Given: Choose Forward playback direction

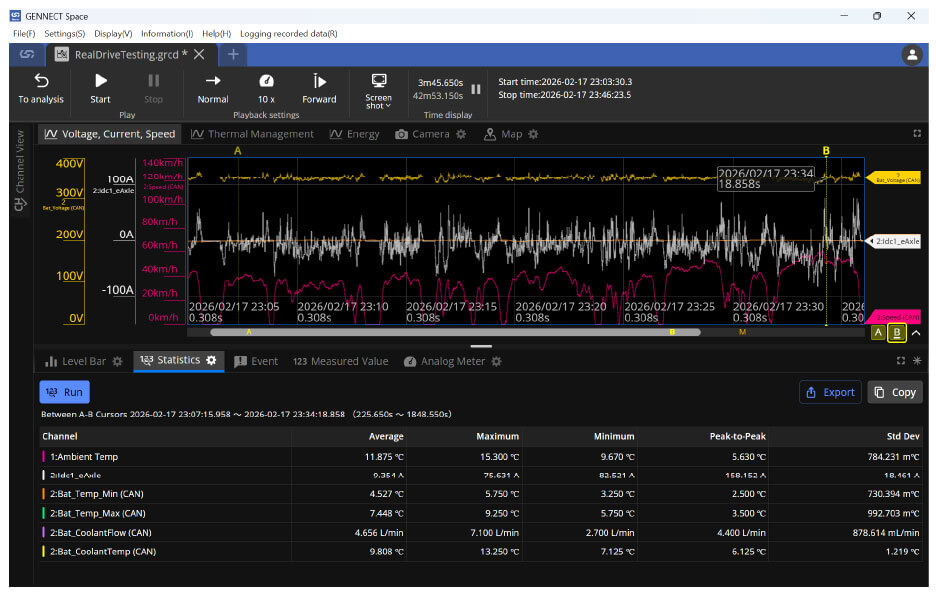Looking at the screenshot, I should point(319,88).
